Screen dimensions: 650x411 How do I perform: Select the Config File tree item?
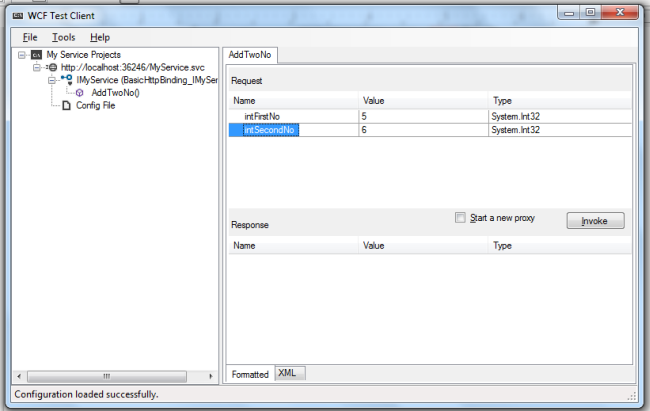pos(95,105)
